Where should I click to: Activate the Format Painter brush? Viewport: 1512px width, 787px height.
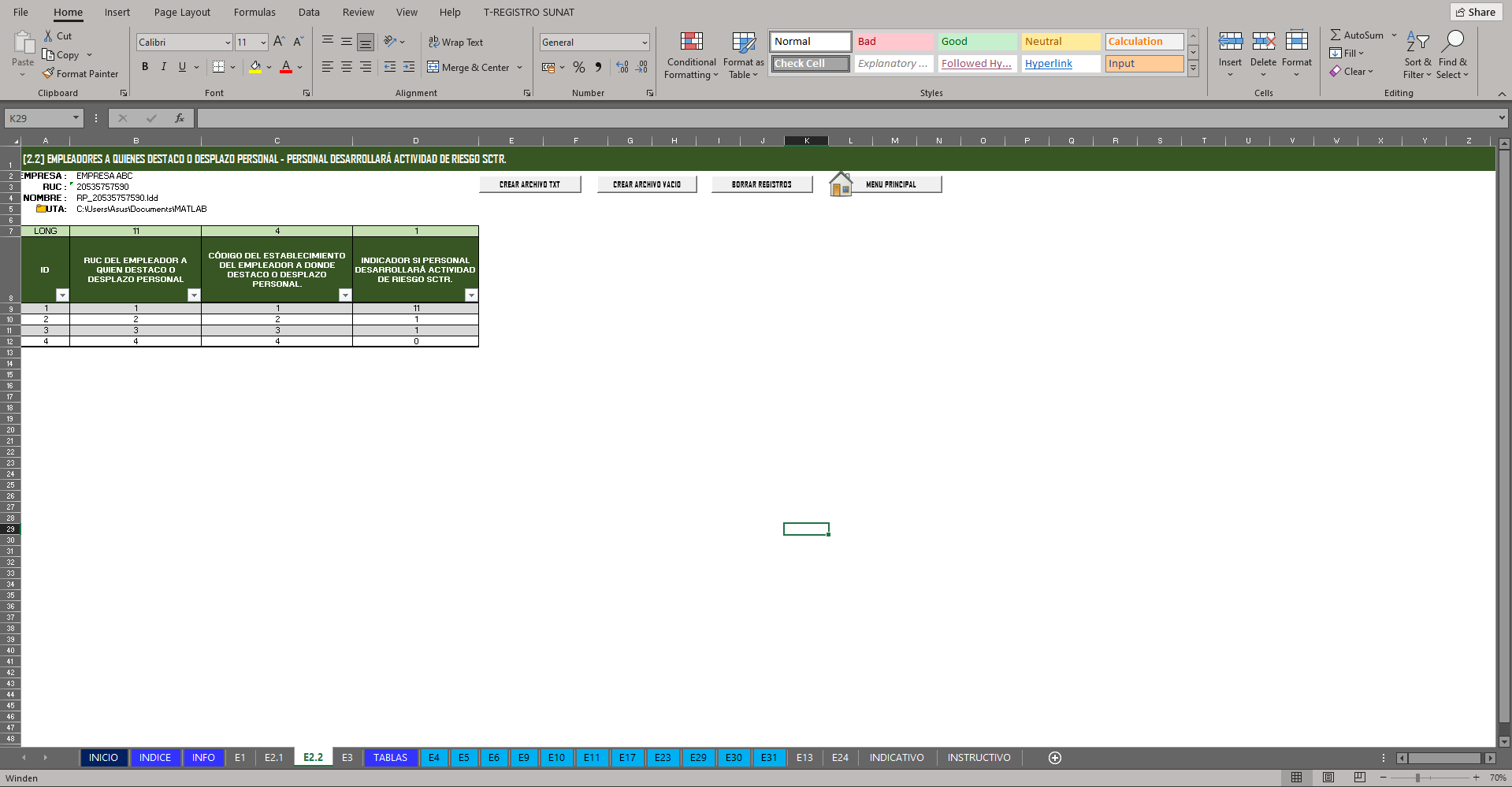click(x=48, y=73)
